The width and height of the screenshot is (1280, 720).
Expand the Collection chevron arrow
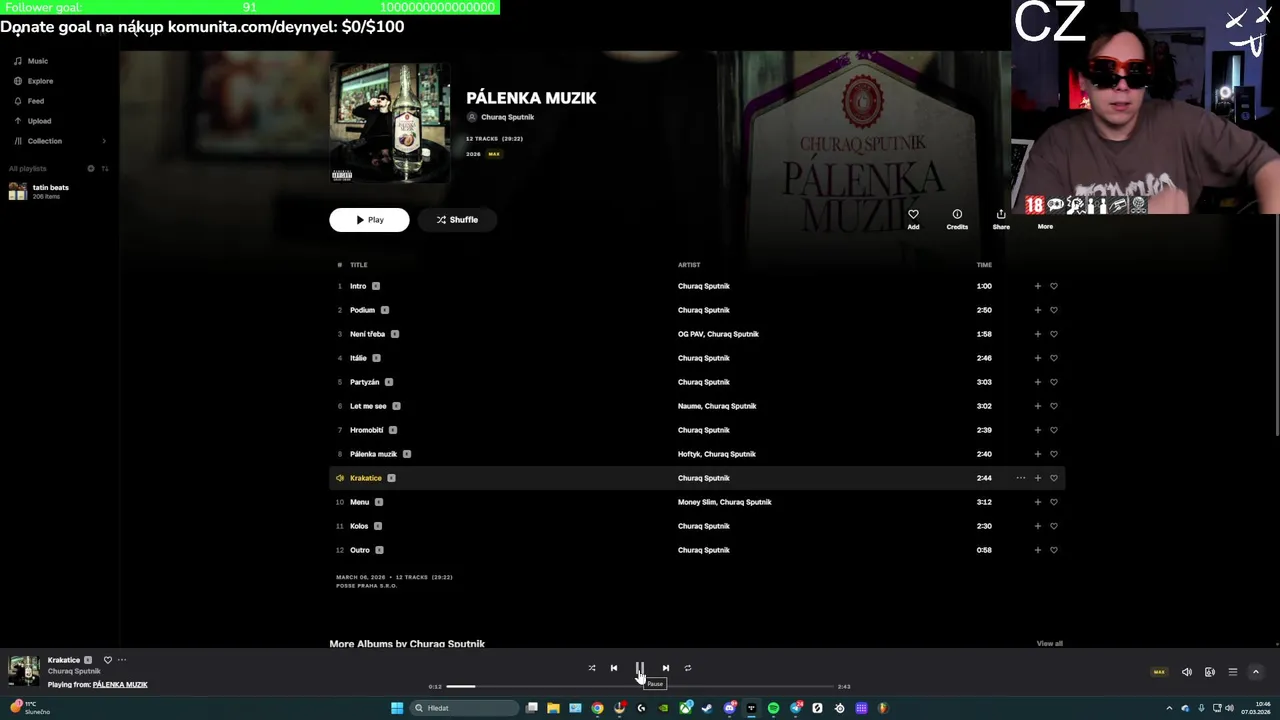[x=104, y=141]
